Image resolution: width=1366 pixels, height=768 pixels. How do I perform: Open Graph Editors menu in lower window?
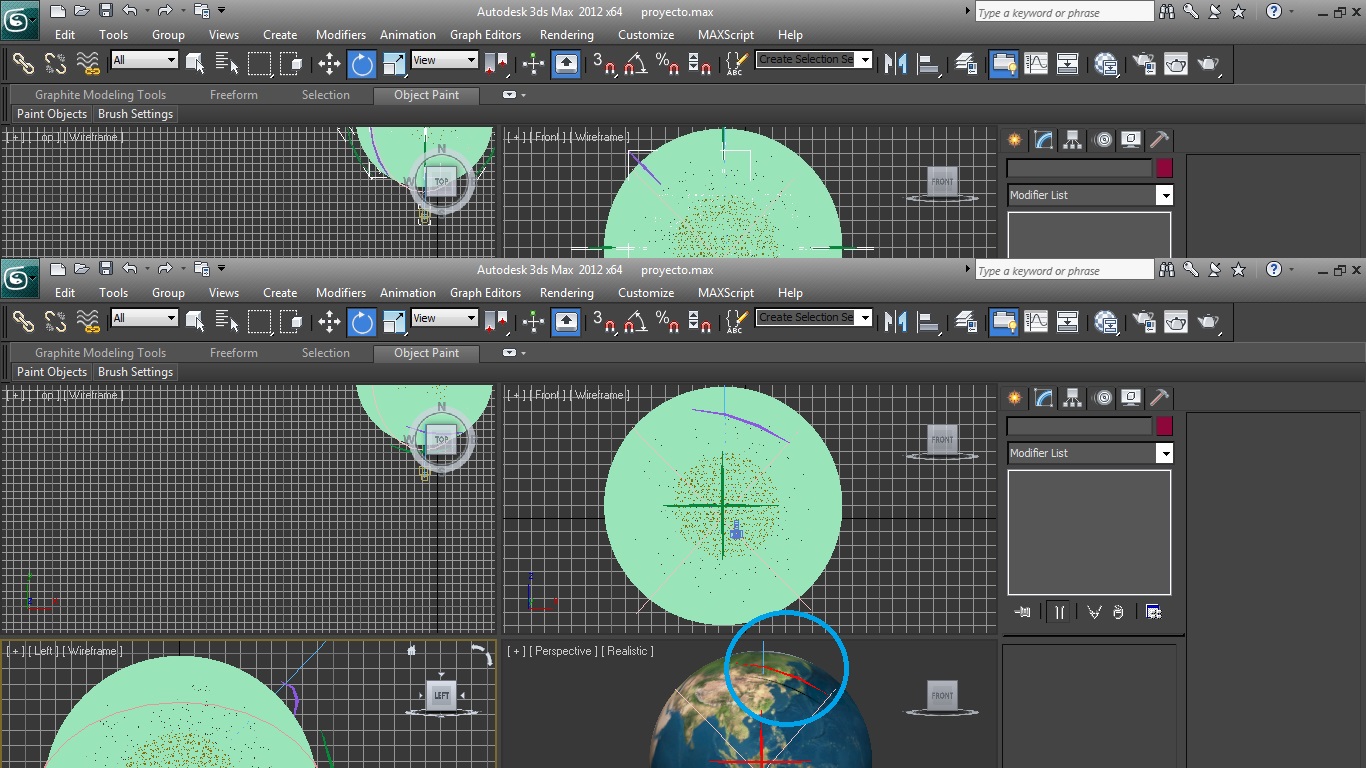pyautogui.click(x=485, y=293)
